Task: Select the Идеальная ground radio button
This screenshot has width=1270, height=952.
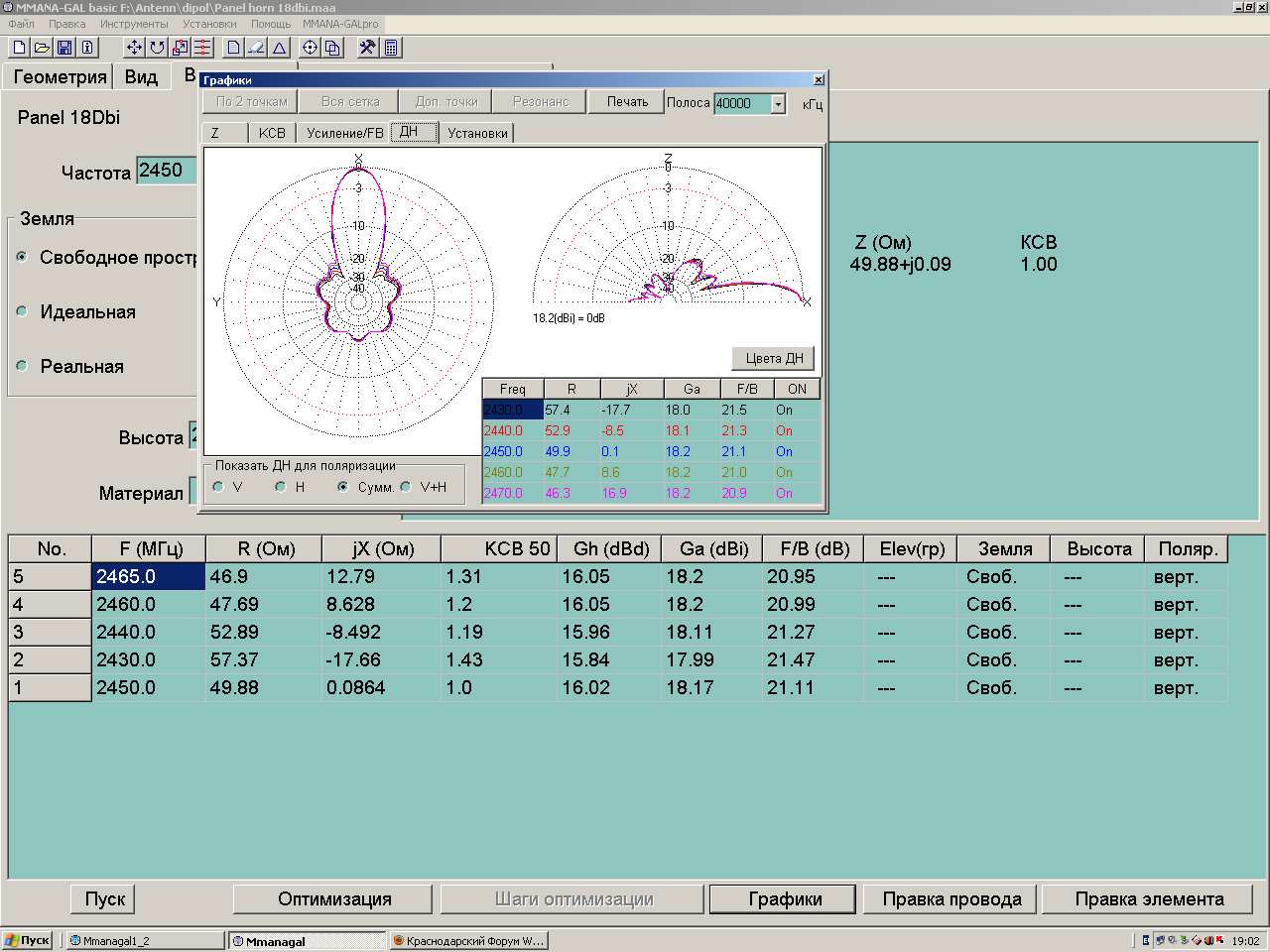Action: (x=22, y=311)
